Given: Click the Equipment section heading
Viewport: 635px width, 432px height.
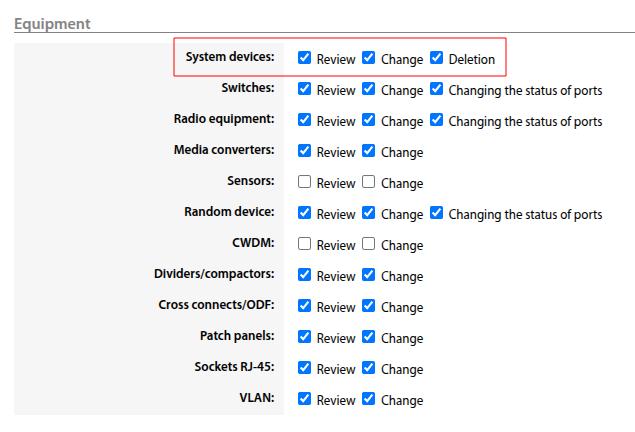Looking at the screenshot, I should point(52,23).
